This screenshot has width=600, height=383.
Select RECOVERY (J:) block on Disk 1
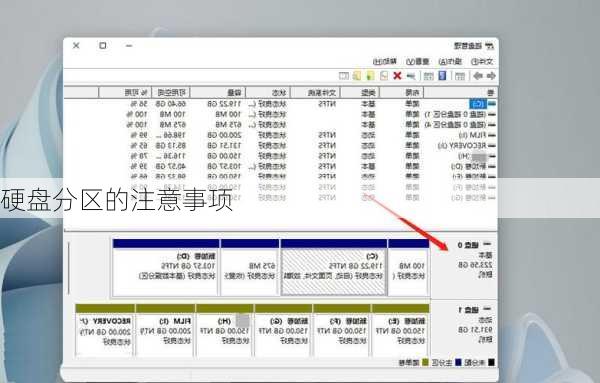pos(105,331)
